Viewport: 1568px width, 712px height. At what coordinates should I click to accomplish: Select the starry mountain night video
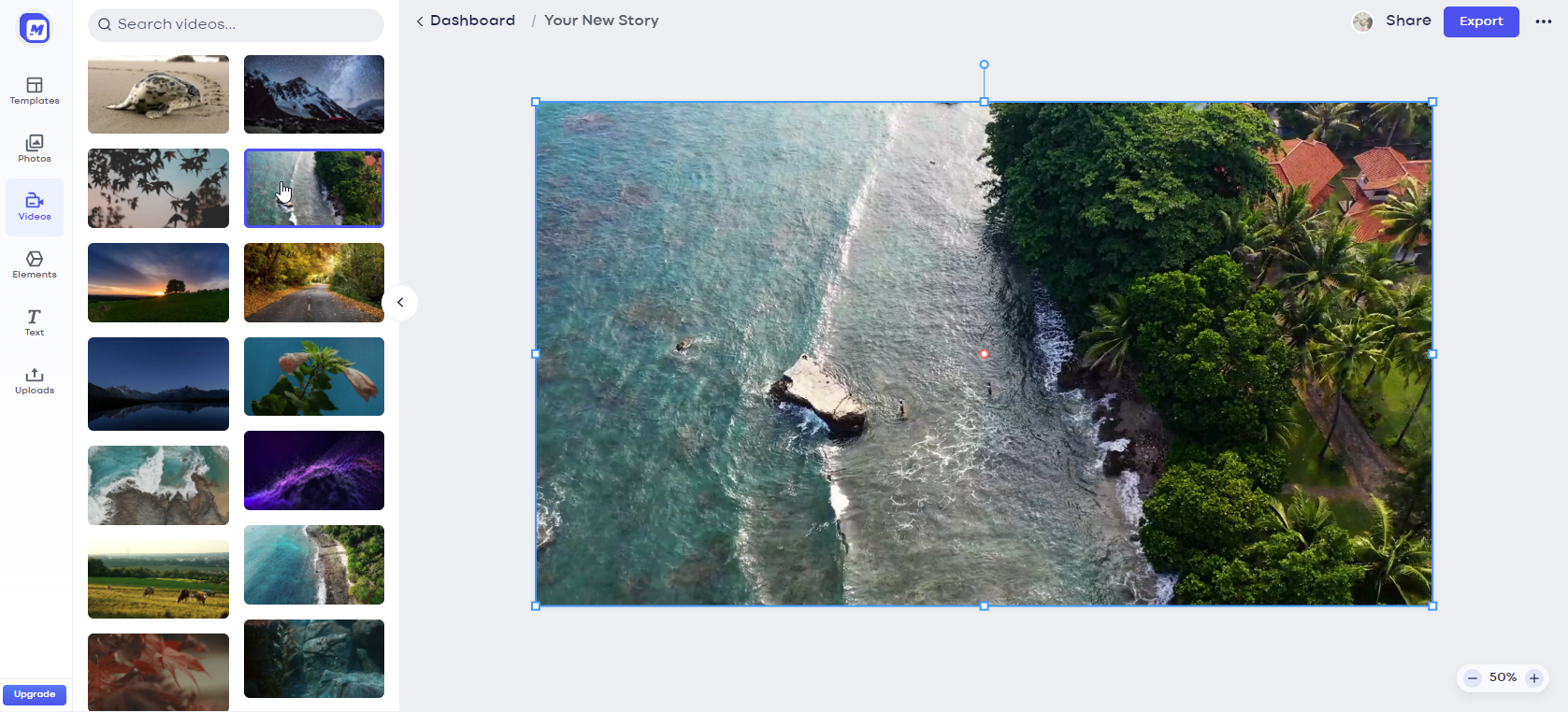click(x=314, y=94)
